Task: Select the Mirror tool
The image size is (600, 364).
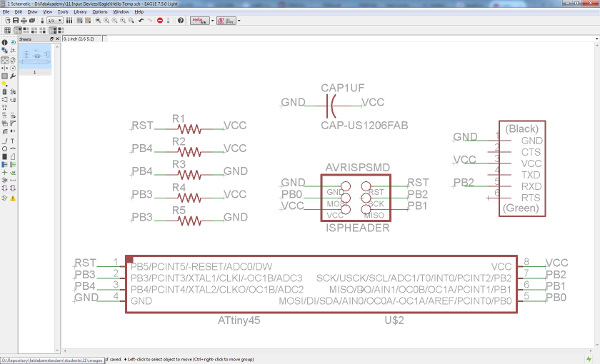Action: [5, 68]
